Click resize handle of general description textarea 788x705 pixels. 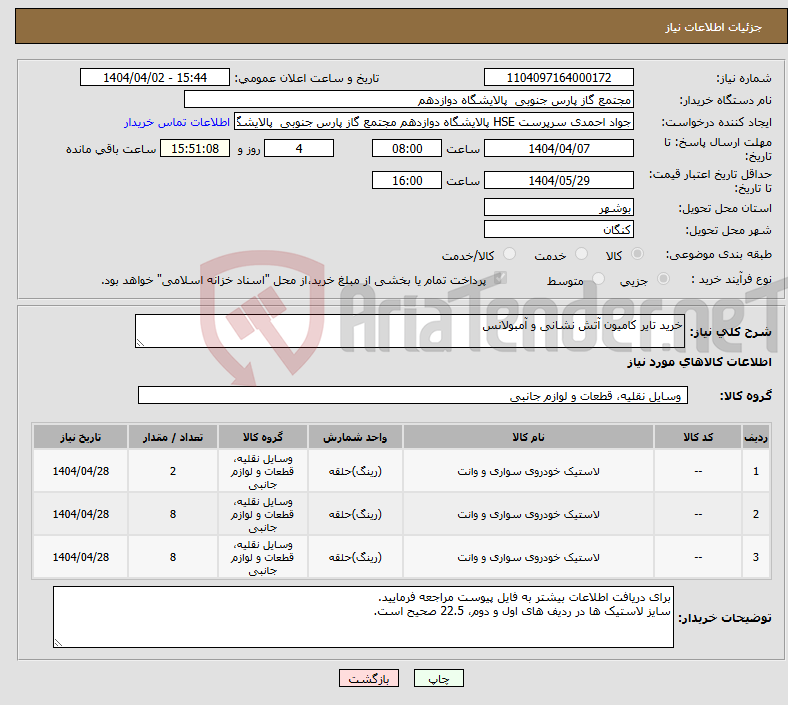click(140, 343)
